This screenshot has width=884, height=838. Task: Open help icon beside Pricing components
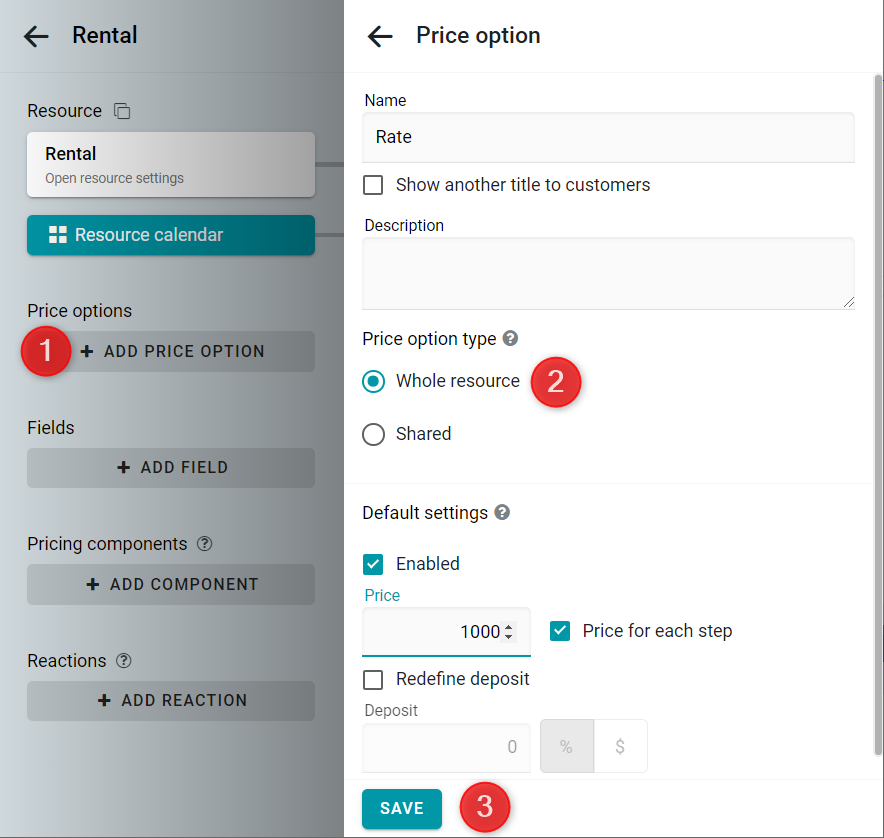click(x=204, y=544)
